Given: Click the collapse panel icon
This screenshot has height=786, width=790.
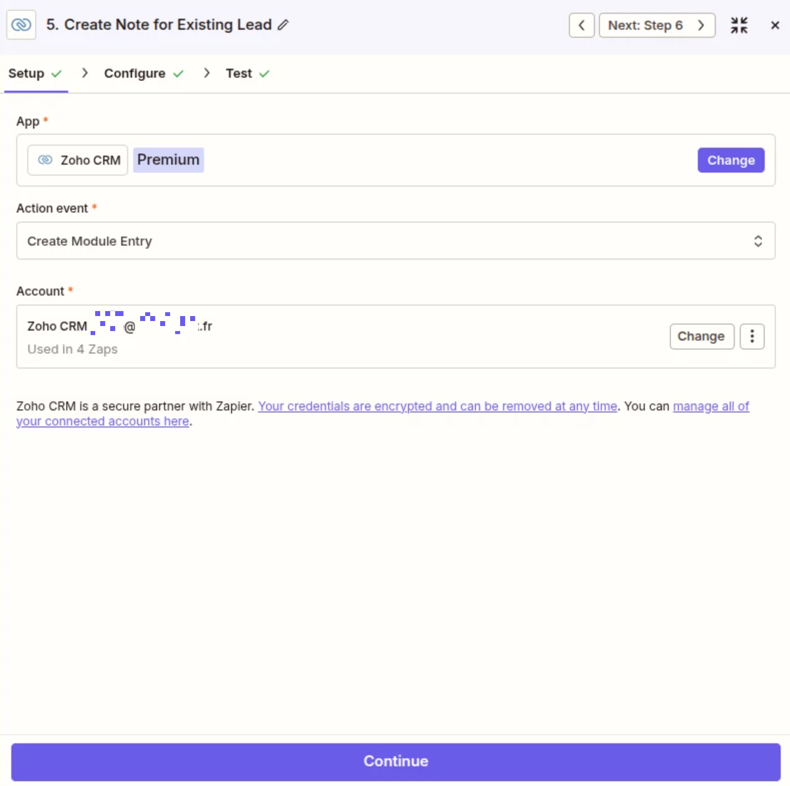Looking at the screenshot, I should 739,25.
